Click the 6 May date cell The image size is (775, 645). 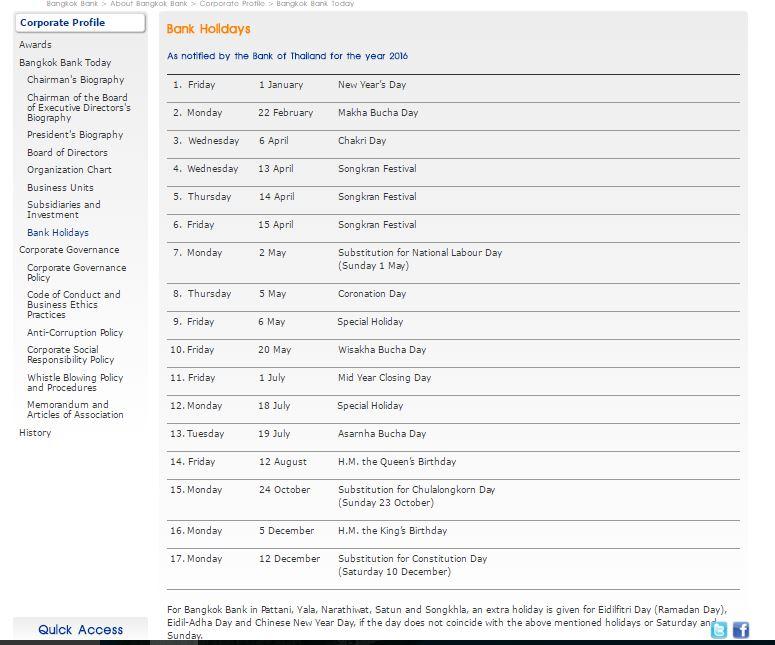pyautogui.click(x=272, y=322)
